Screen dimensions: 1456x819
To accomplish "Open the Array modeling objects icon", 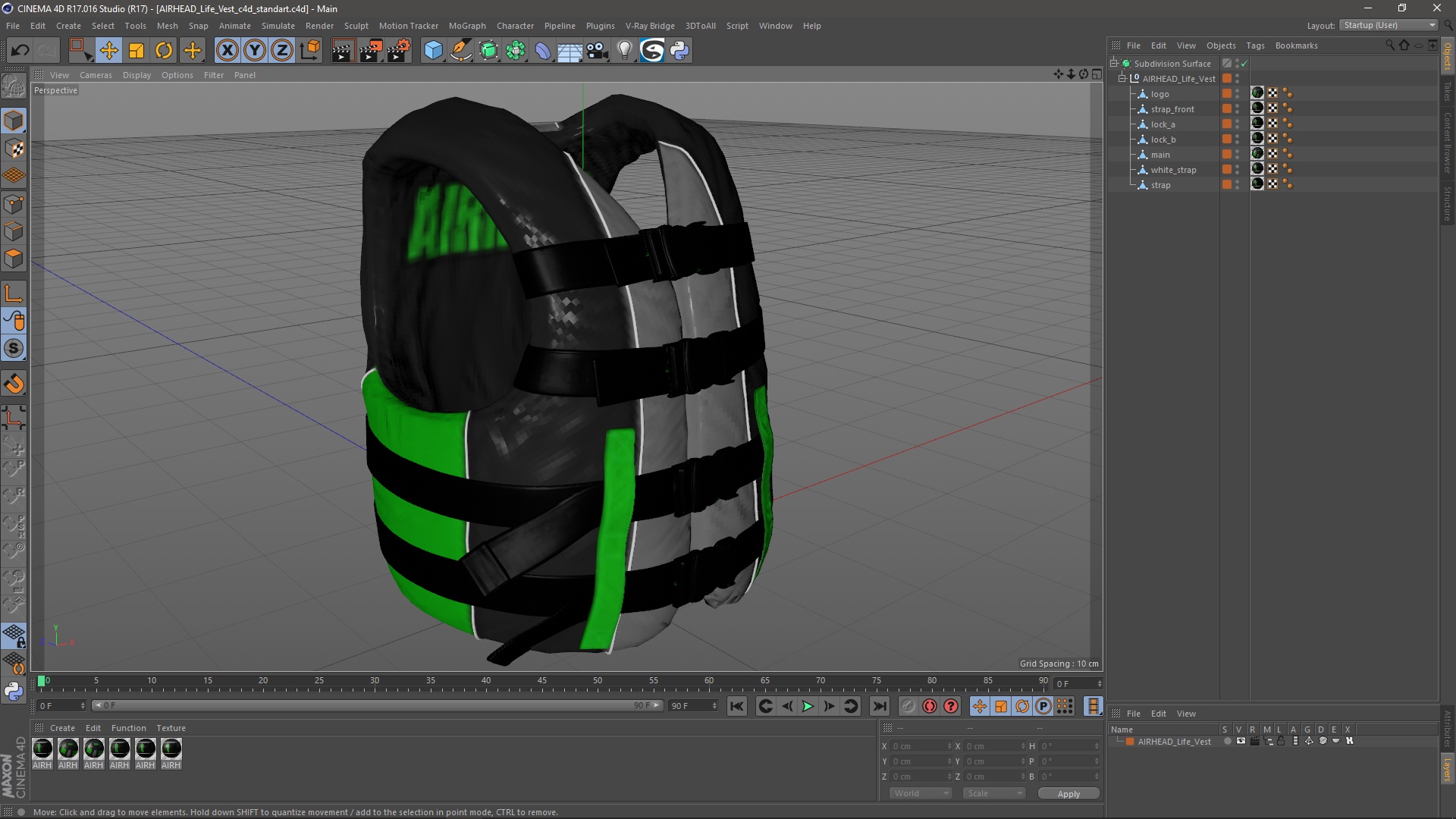I will pos(516,51).
